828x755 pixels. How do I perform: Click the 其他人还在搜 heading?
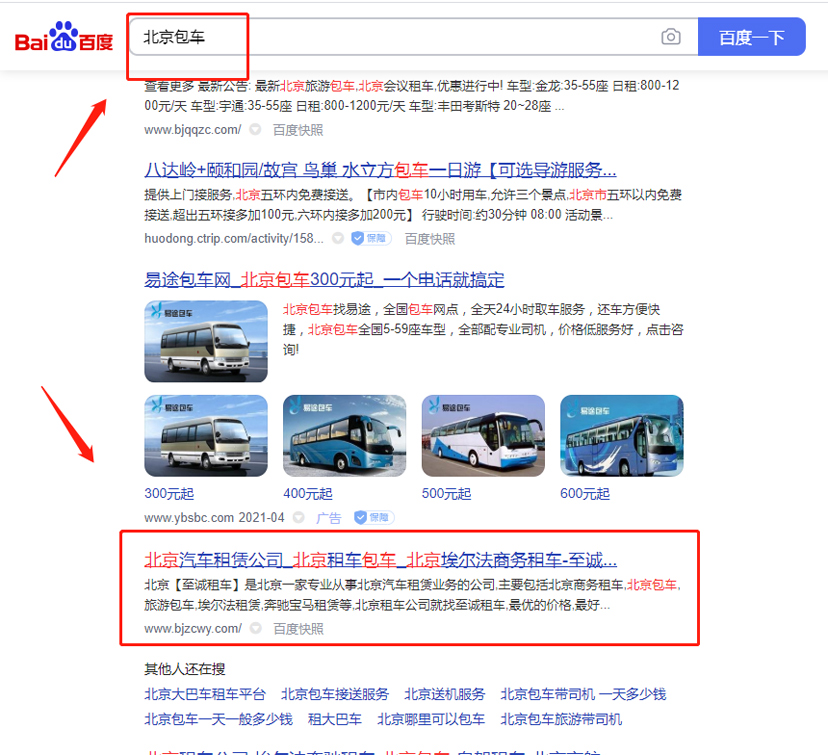185,669
